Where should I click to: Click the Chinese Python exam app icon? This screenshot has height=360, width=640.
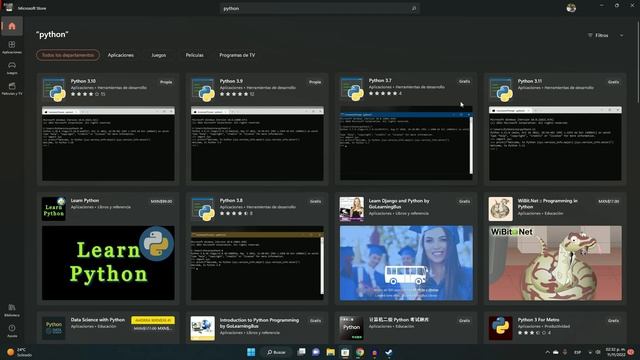tap(352, 328)
